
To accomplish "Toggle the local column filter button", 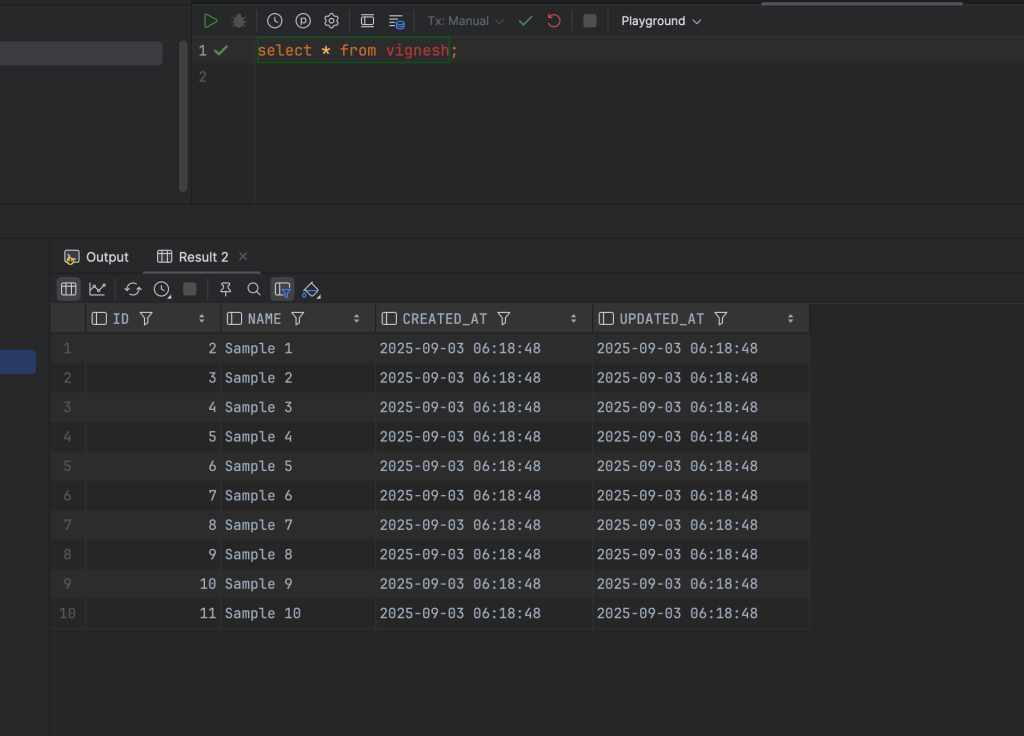I will tap(283, 289).
